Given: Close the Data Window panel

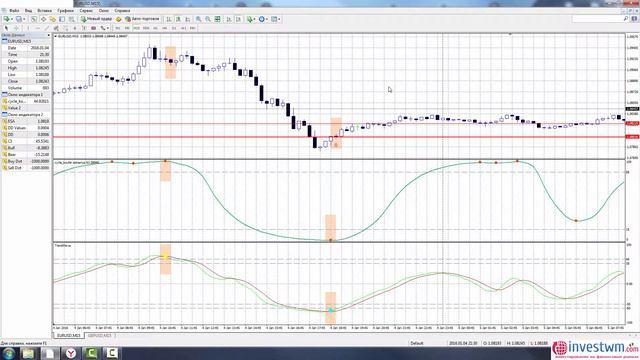Looking at the screenshot, I should pyautogui.click(x=49, y=35).
